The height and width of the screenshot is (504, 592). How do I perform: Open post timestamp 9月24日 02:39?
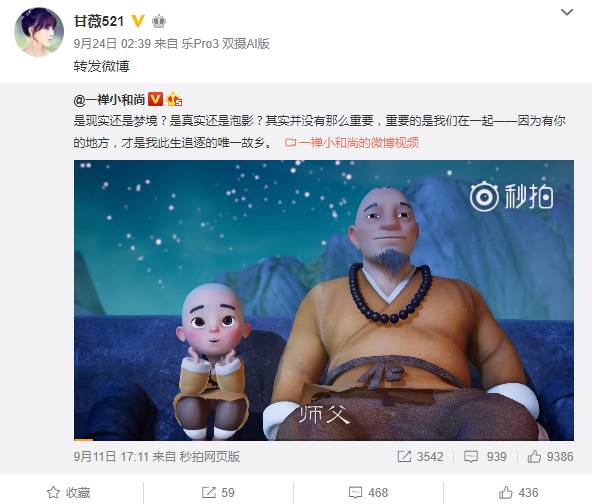[x=112, y=44]
